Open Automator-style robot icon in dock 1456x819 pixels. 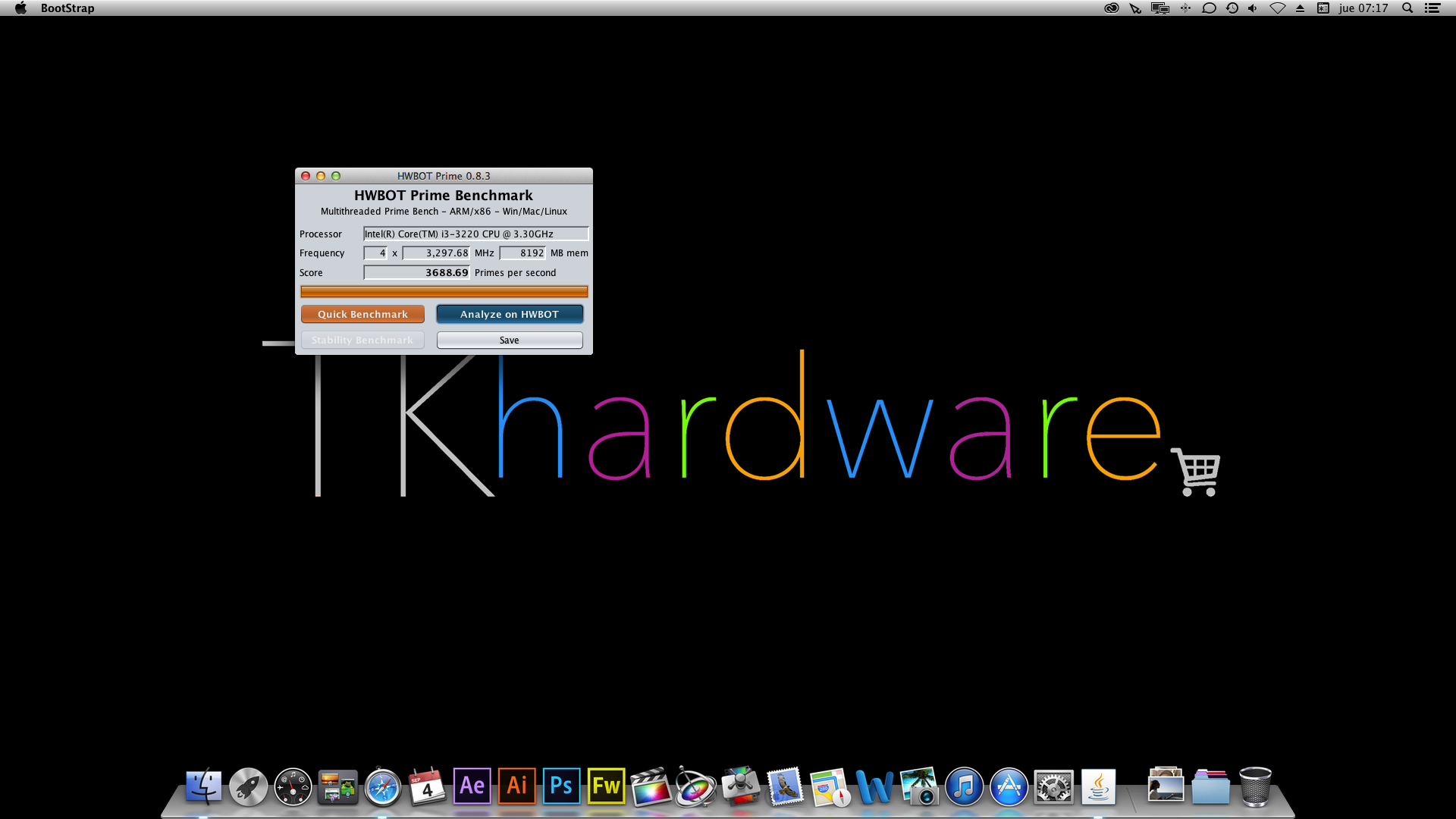point(740,786)
